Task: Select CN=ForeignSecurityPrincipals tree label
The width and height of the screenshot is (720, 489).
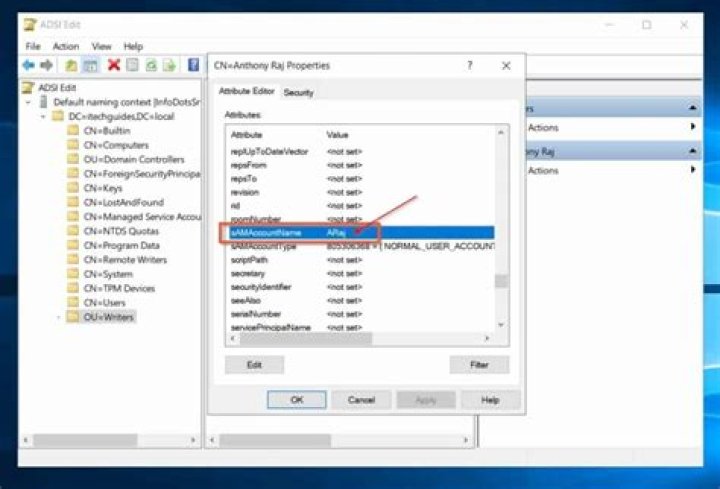Action: [142, 174]
